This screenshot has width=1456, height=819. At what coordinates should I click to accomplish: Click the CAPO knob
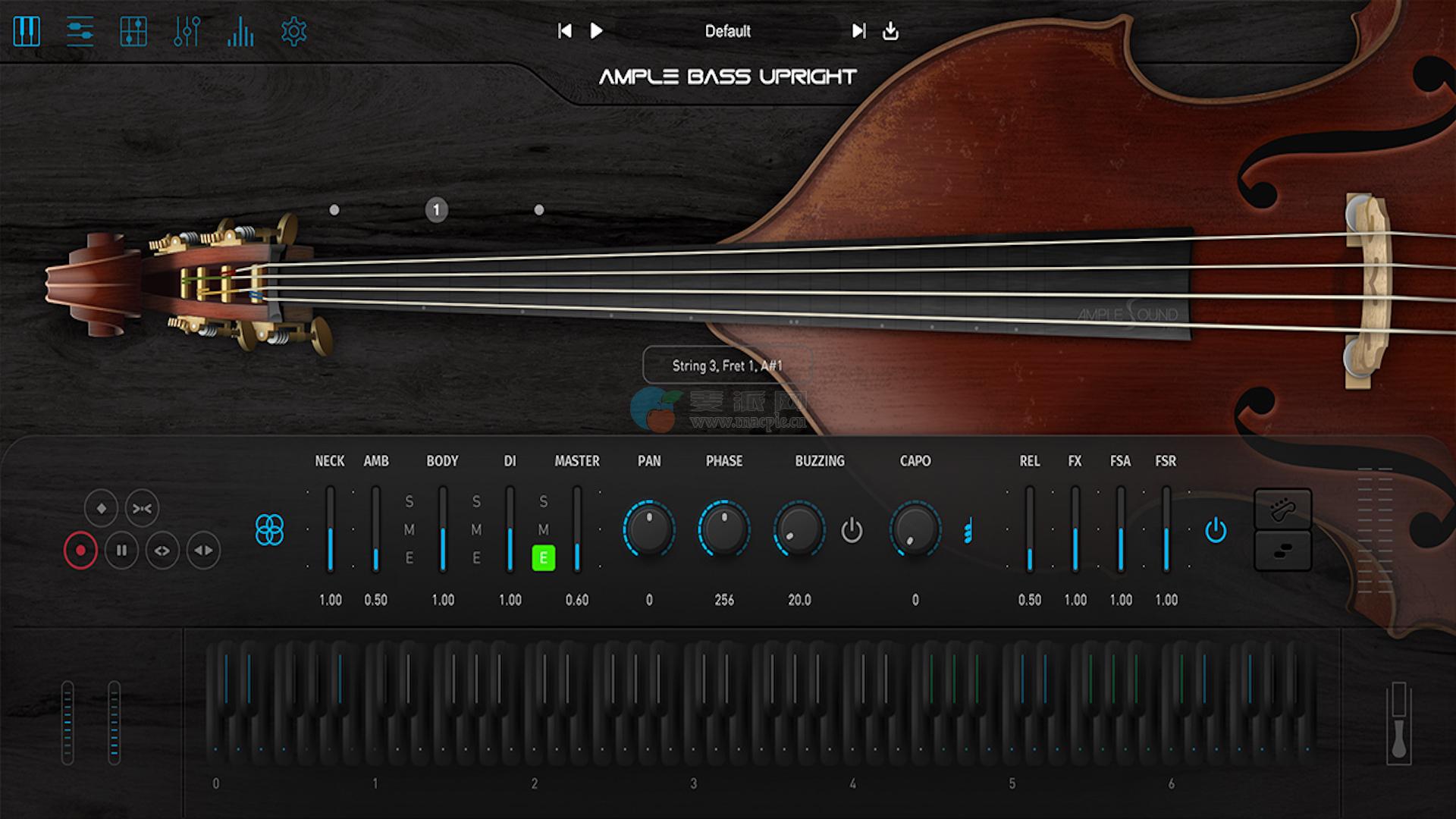tap(915, 529)
